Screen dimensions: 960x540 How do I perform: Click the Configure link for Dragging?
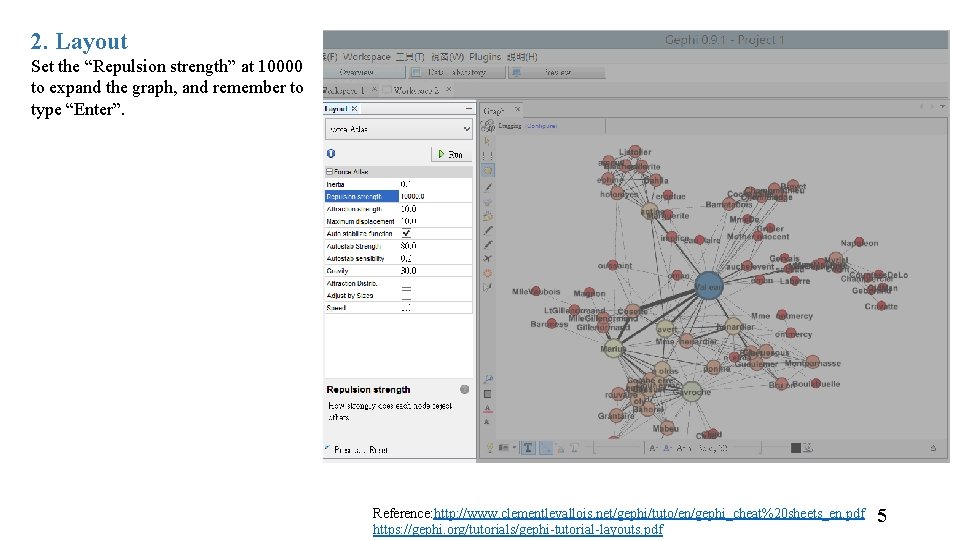542,126
